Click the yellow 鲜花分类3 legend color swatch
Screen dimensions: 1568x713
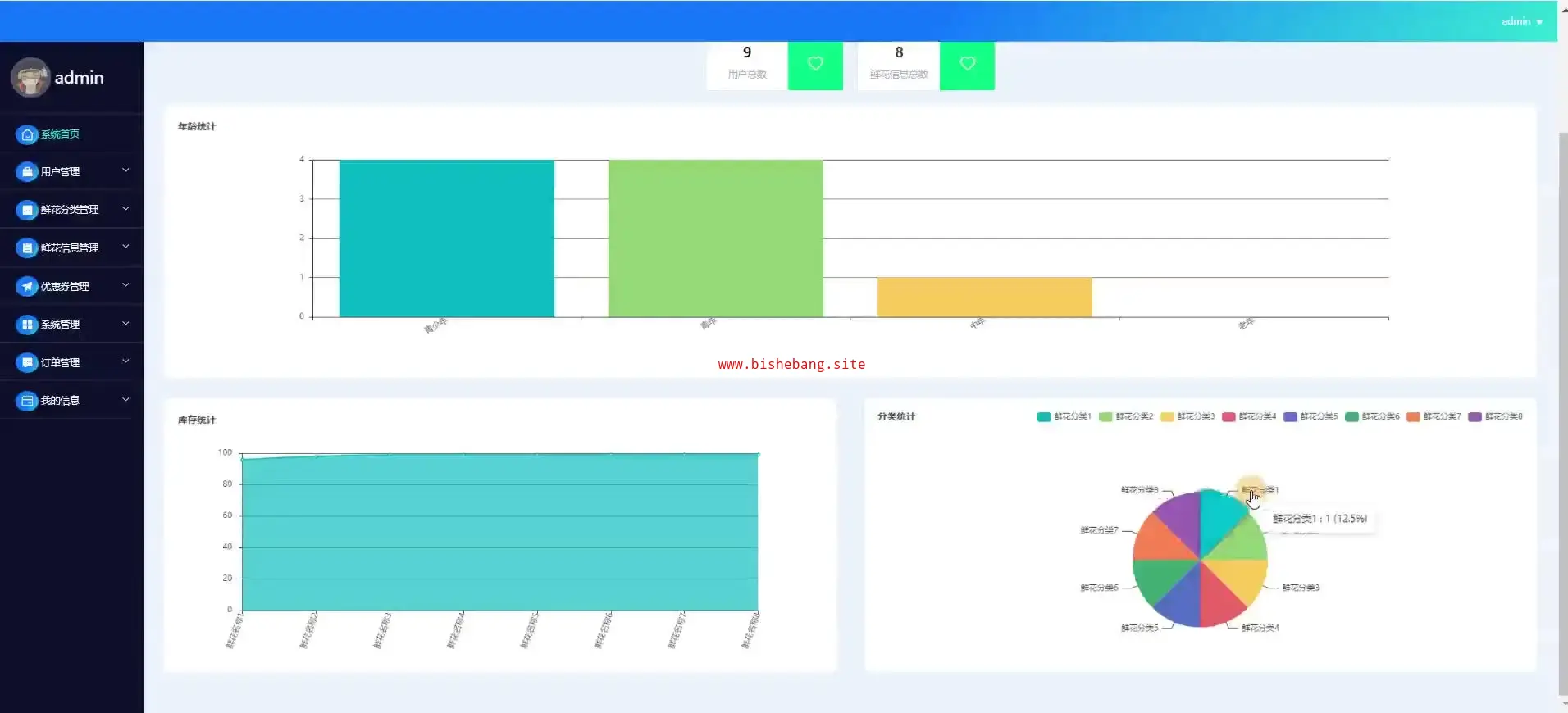click(x=1167, y=417)
